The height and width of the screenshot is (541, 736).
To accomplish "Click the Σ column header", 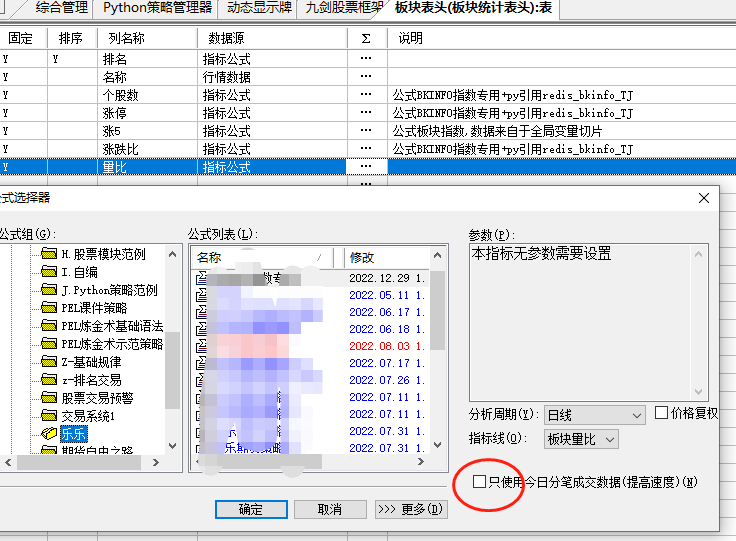I will [x=367, y=38].
